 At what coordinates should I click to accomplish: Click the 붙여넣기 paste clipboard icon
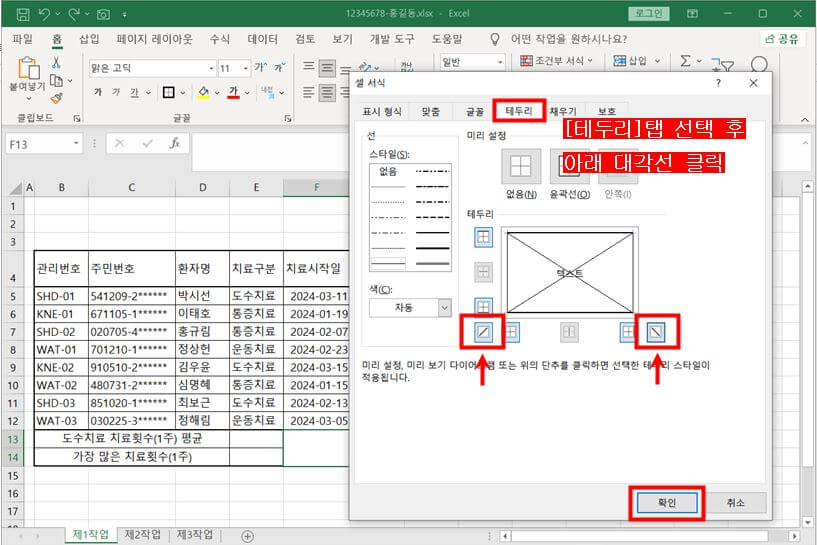(x=28, y=68)
